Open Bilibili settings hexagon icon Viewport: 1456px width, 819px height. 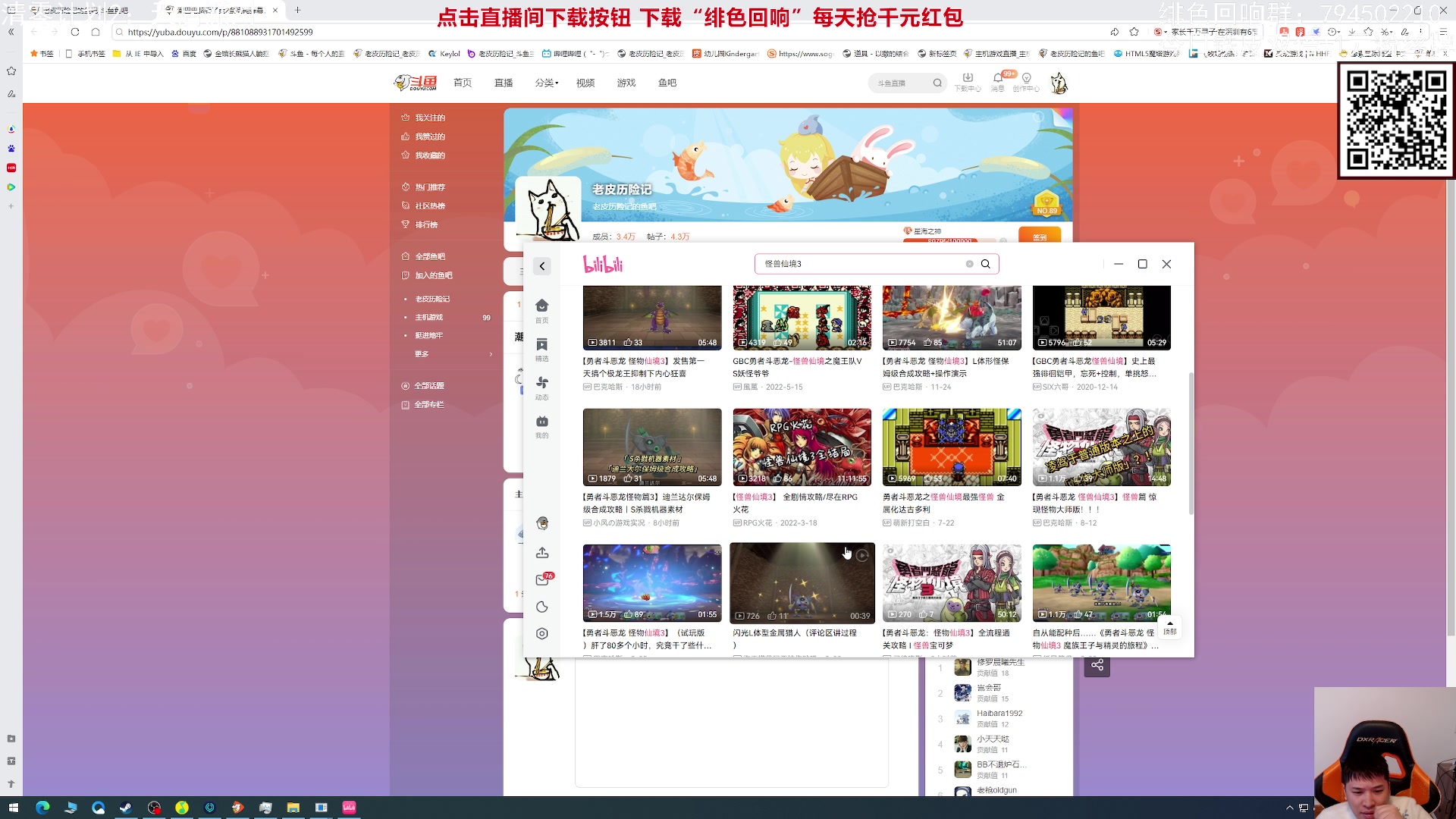[x=541, y=633]
